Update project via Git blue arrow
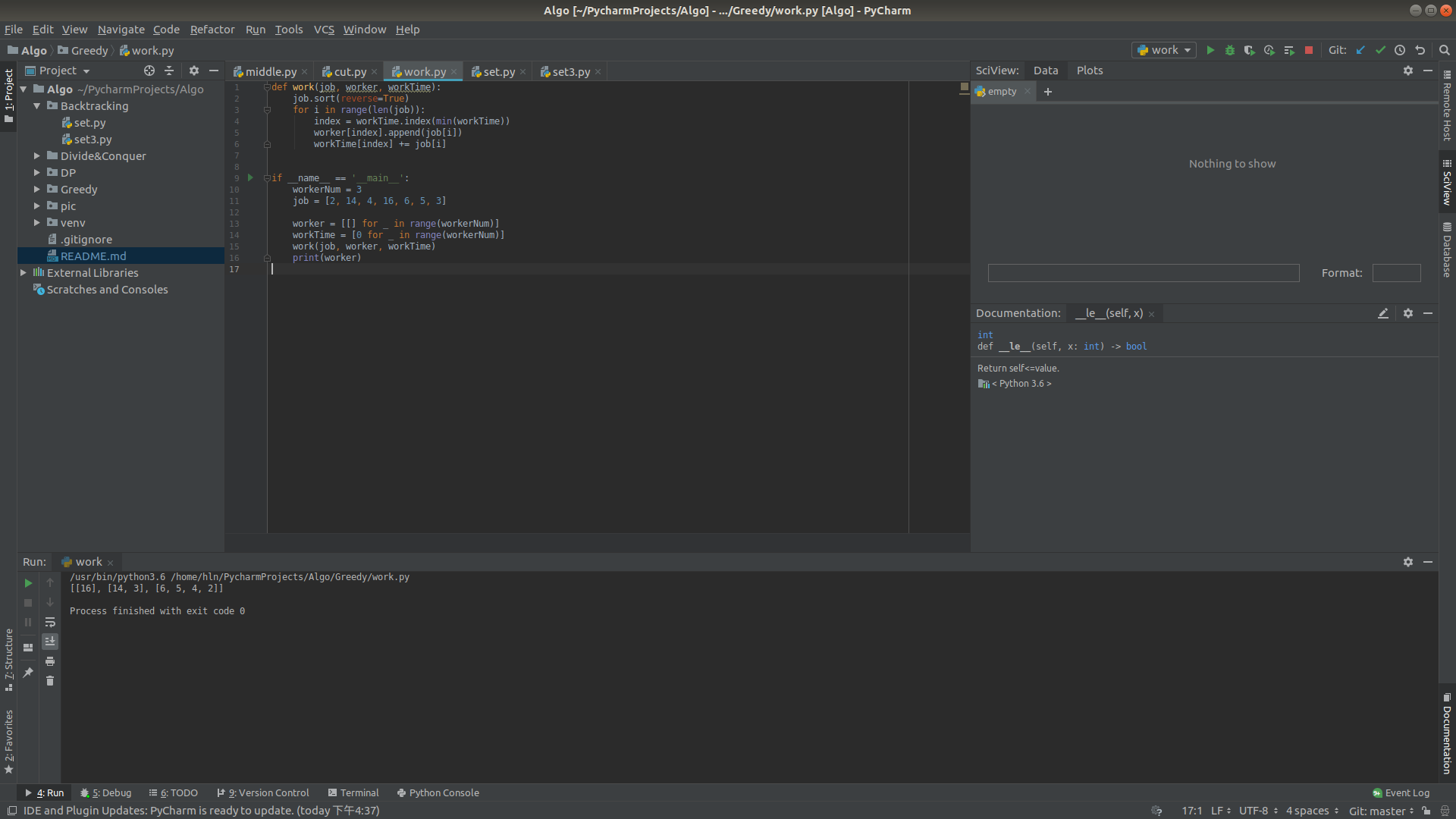The width and height of the screenshot is (1456, 819). pyautogui.click(x=1360, y=50)
